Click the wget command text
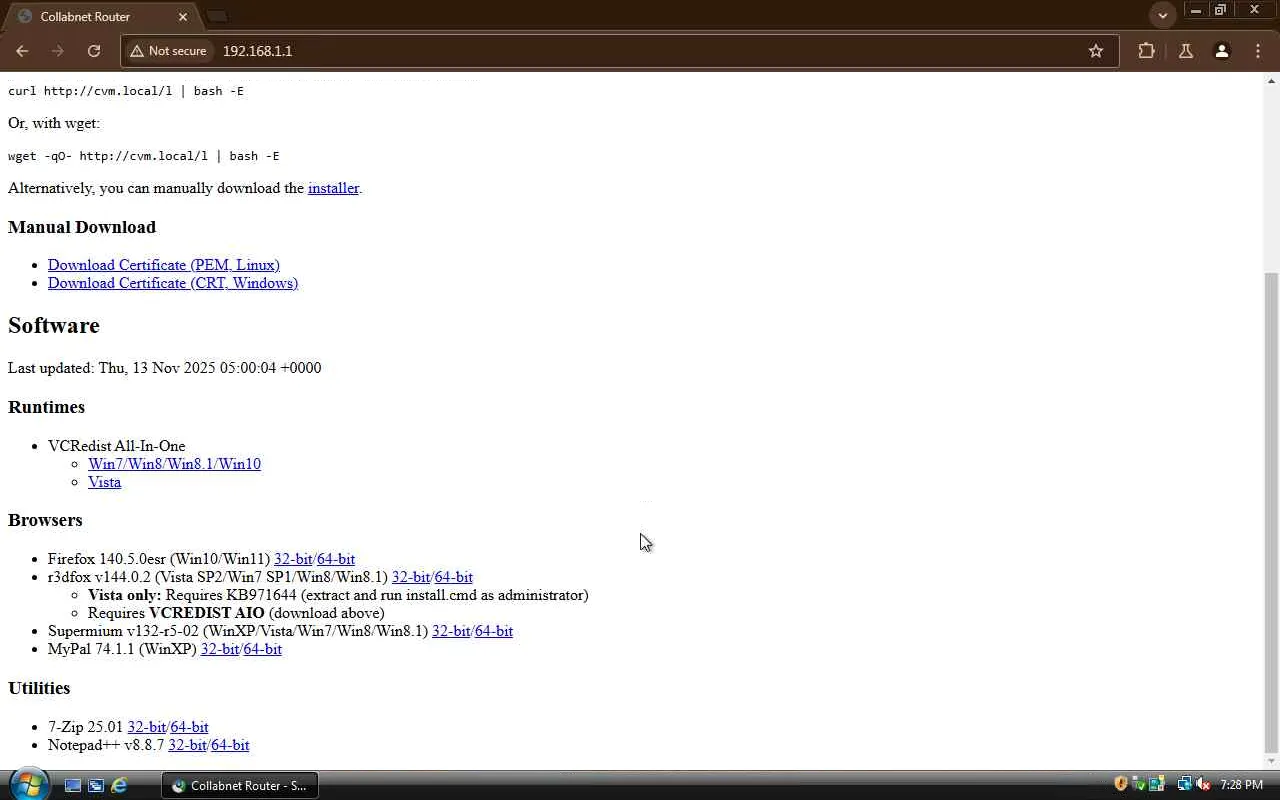The width and height of the screenshot is (1280, 800). 144,156
